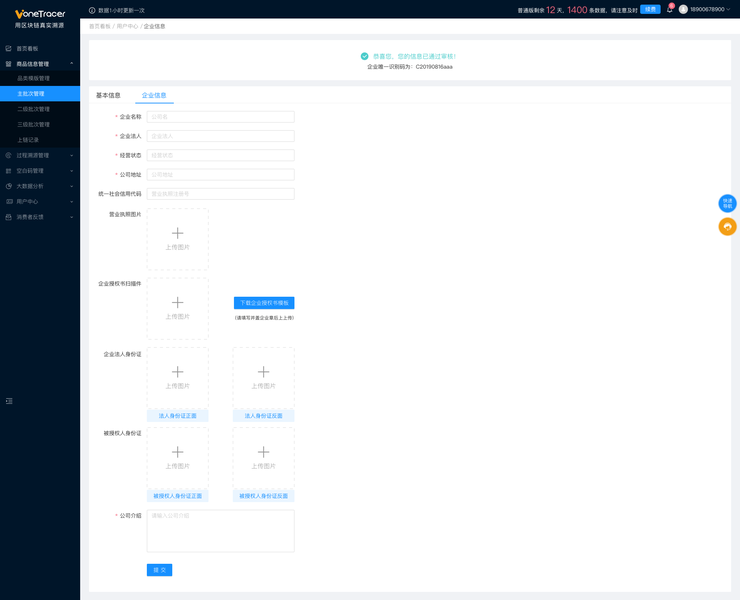Image resolution: width=740 pixels, height=600 pixels.
Task: Focus the 公司介绍 text area
Action: [x=220, y=531]
